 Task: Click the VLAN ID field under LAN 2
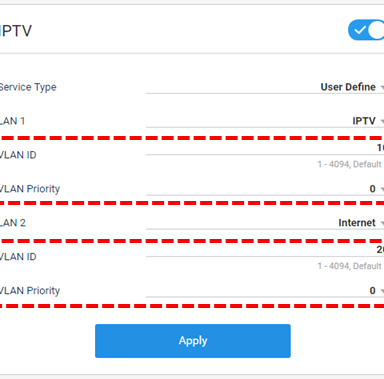click(265, 250)
